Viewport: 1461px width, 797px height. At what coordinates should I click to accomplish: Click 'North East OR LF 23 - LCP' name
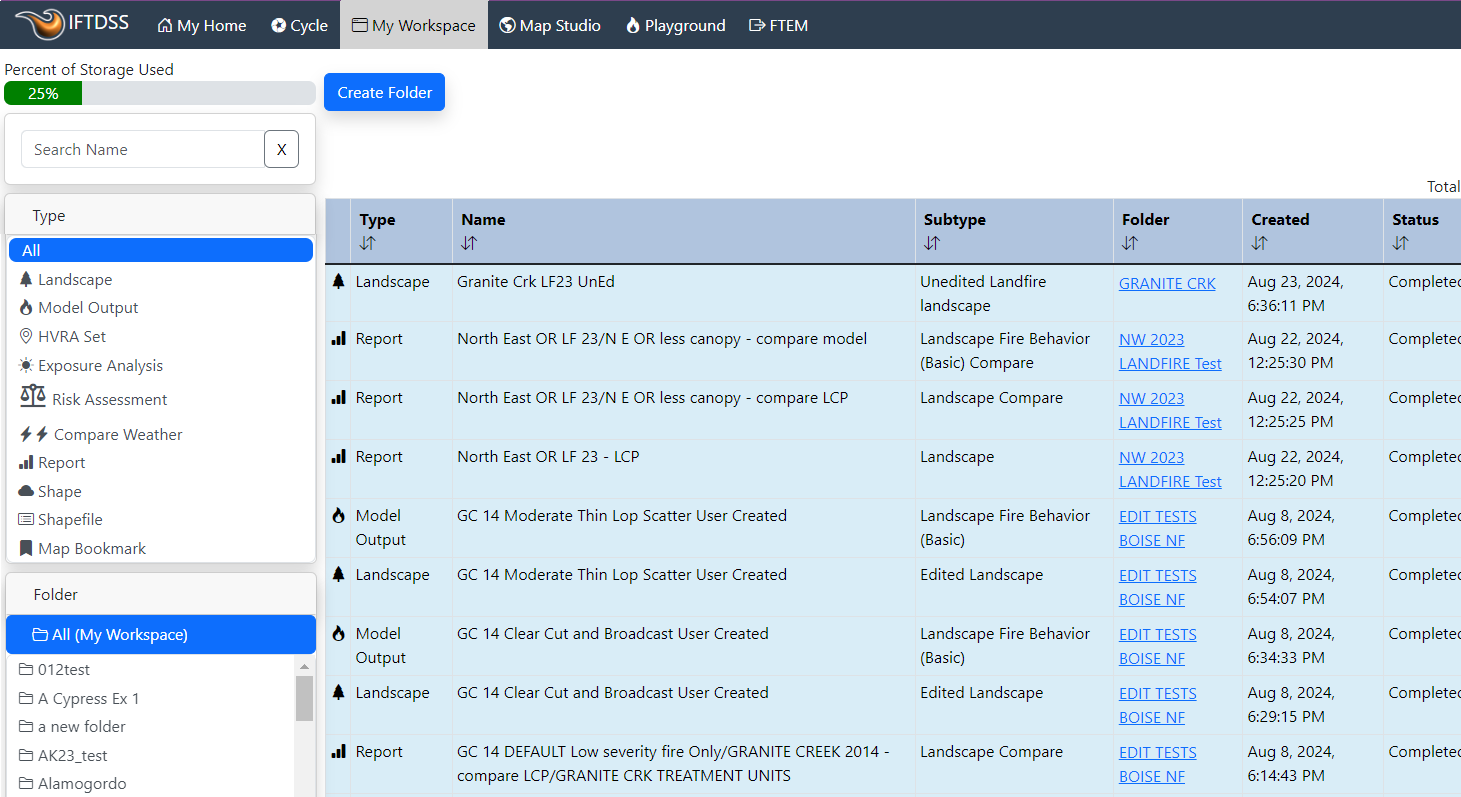[548, 457]
